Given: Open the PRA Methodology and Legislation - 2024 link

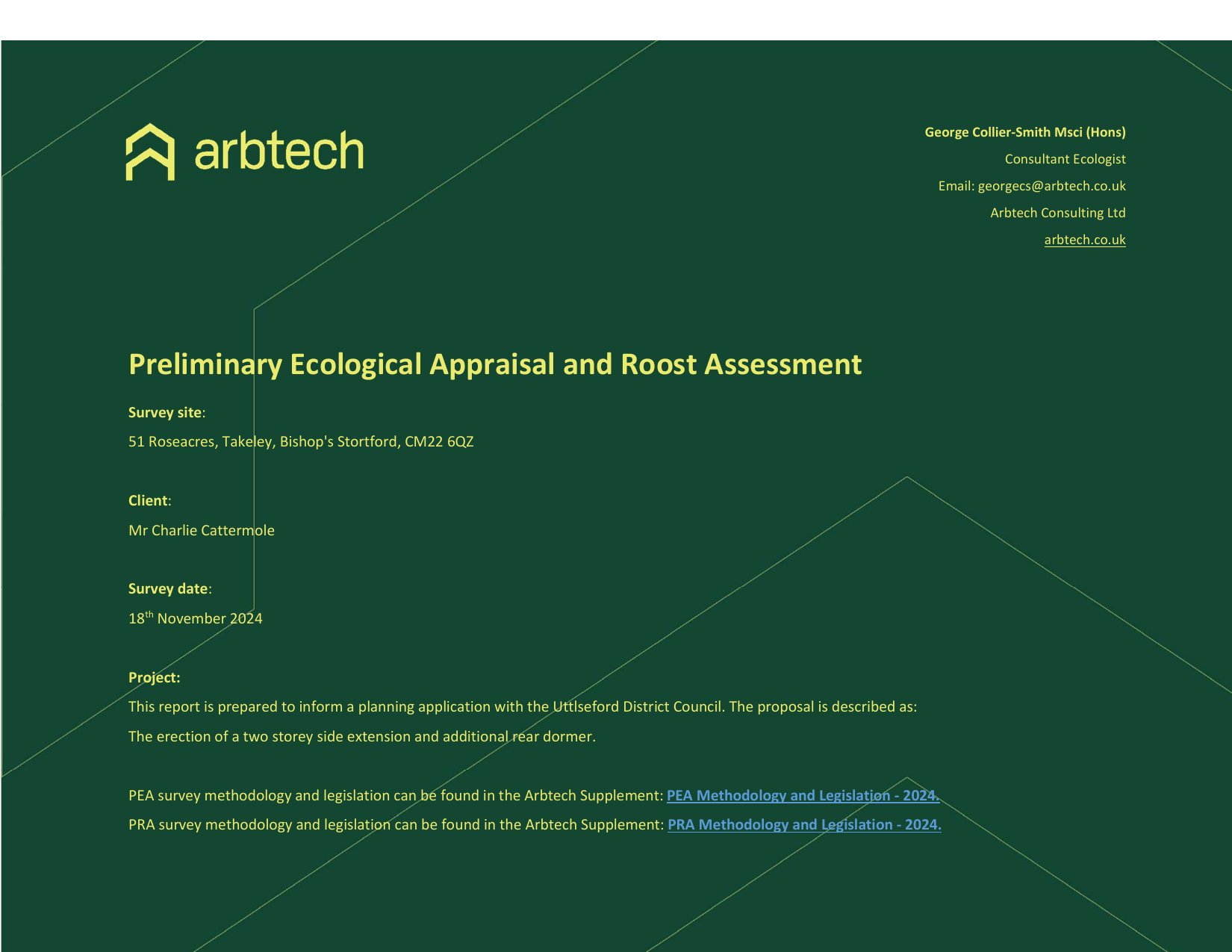Looking at the screenshot, I should coord(803,824).
